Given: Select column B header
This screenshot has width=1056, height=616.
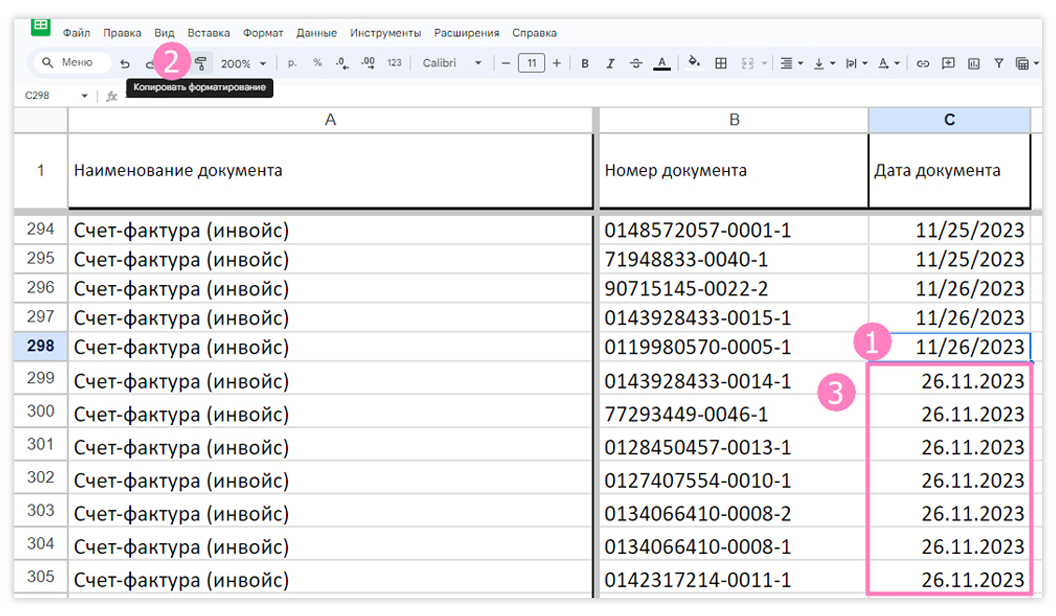Looking at the screenshot, I should [x=734, y=120].
